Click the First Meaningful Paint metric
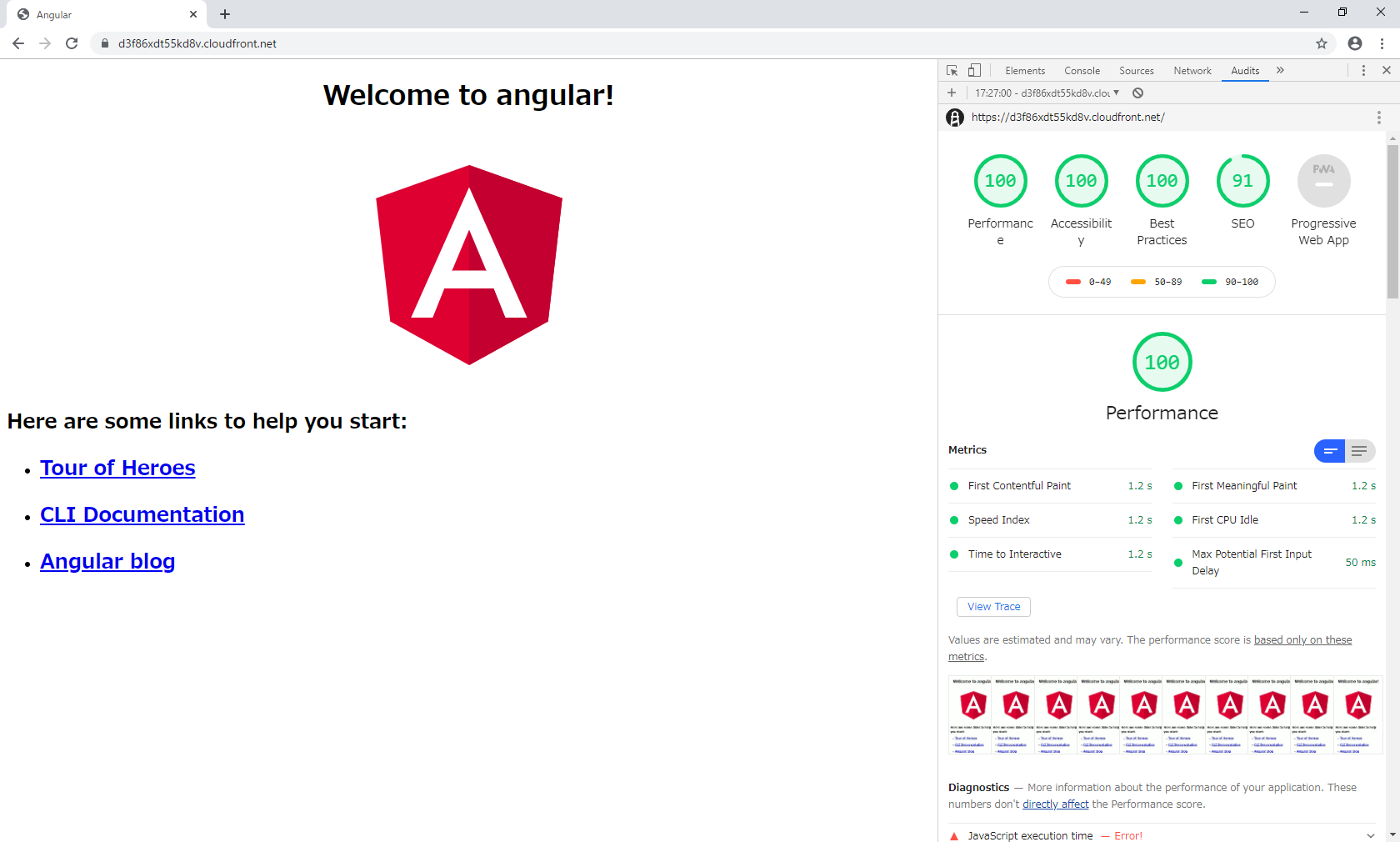Image resolution: width=1400 pixels, height=842 pixels. pyautogui.click(x=1274, y=486)
